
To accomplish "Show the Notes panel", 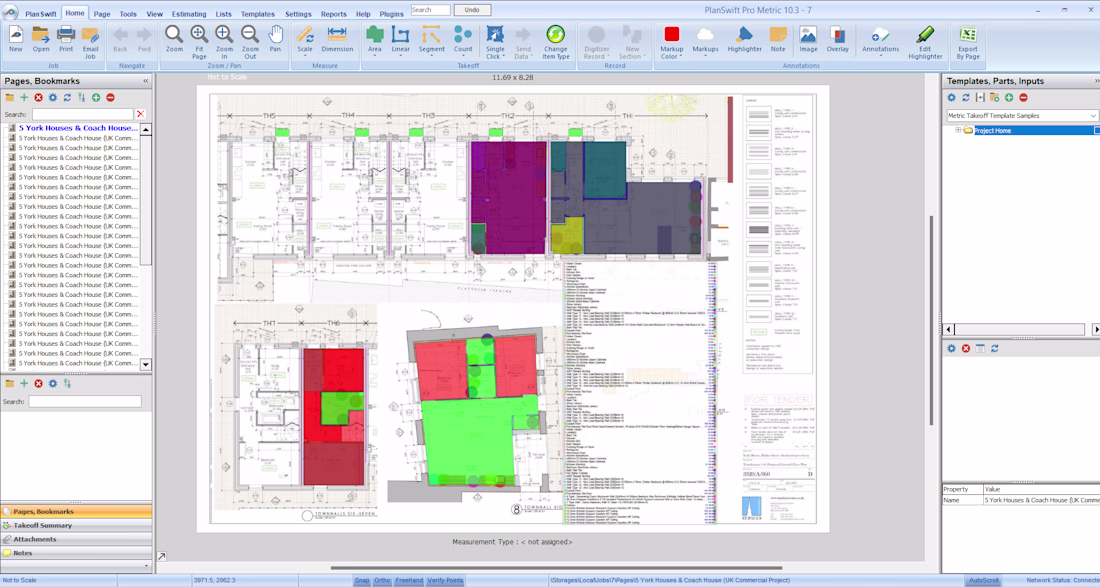I will point(76,553).
